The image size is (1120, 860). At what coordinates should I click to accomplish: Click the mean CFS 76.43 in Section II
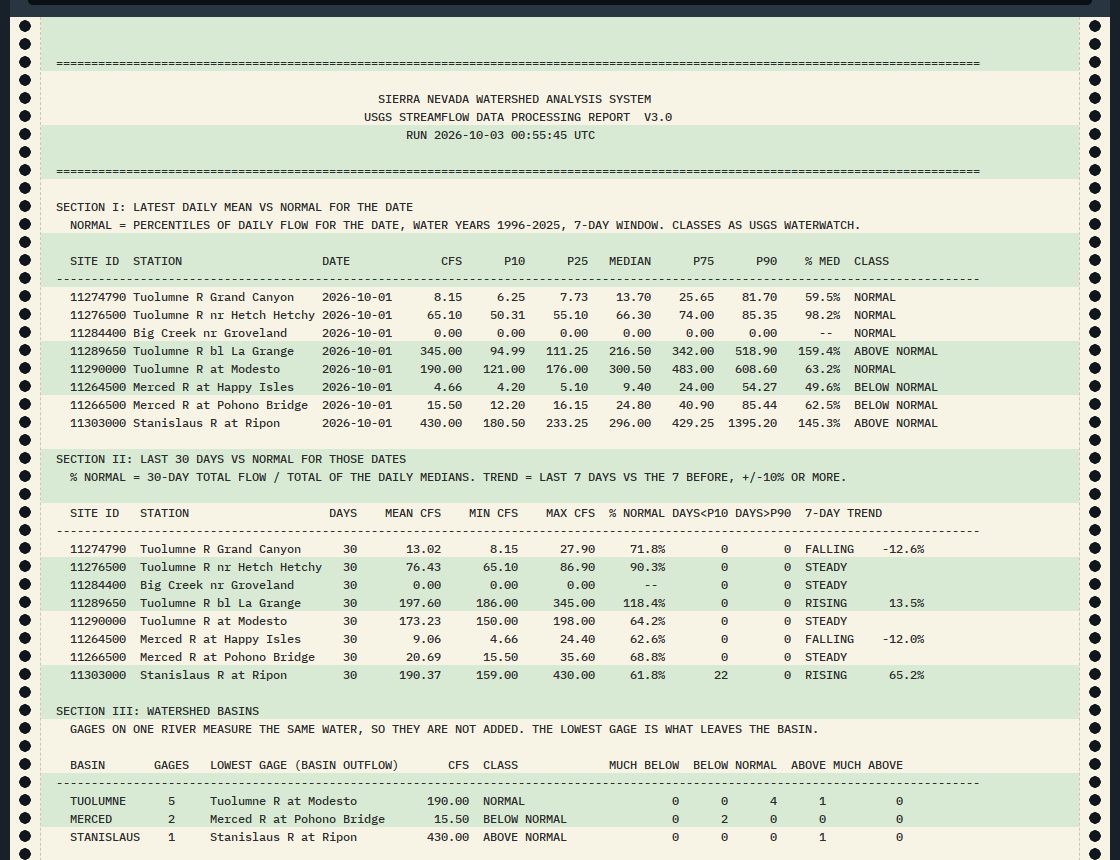[x=424, y=567]
